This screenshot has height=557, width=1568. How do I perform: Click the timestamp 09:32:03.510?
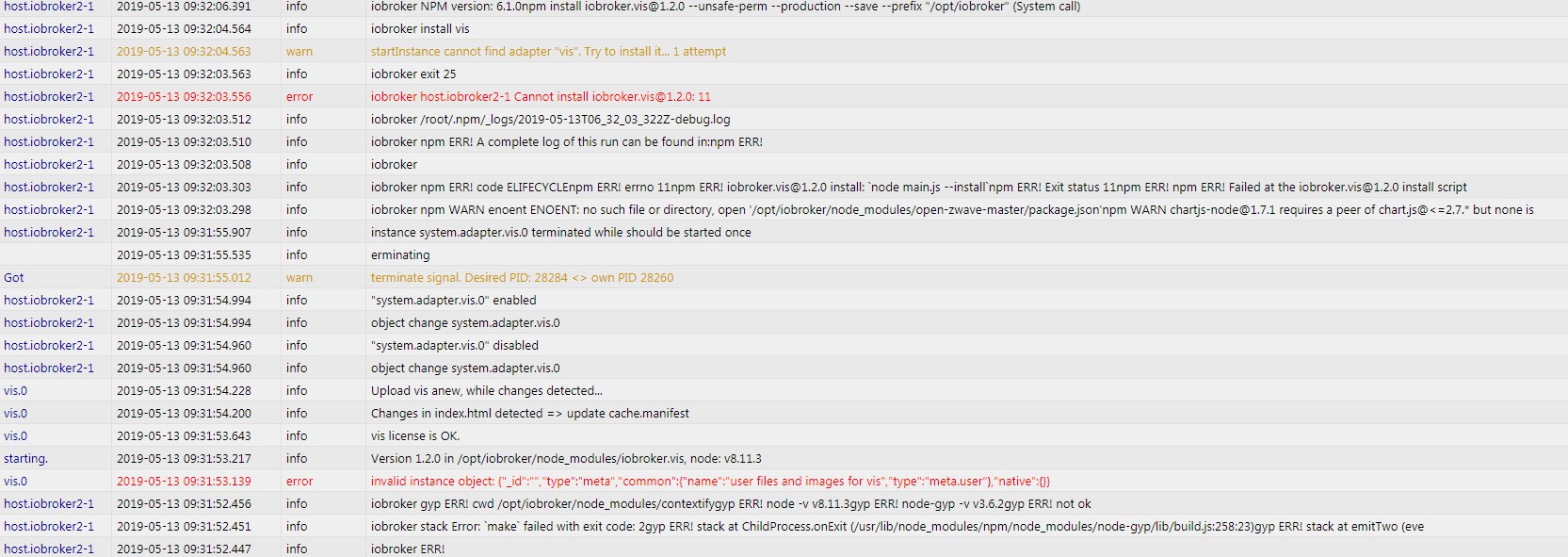184,141
